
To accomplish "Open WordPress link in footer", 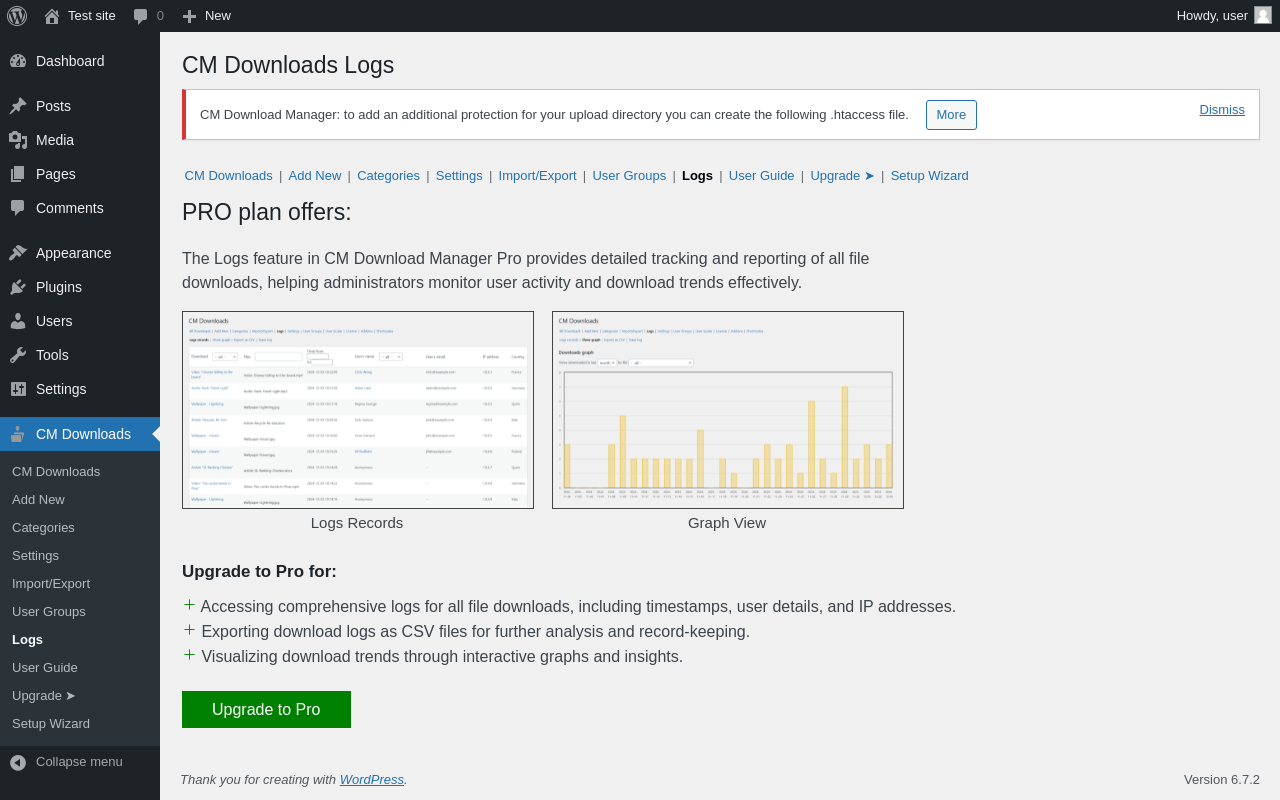I will [x=372, y=780].
